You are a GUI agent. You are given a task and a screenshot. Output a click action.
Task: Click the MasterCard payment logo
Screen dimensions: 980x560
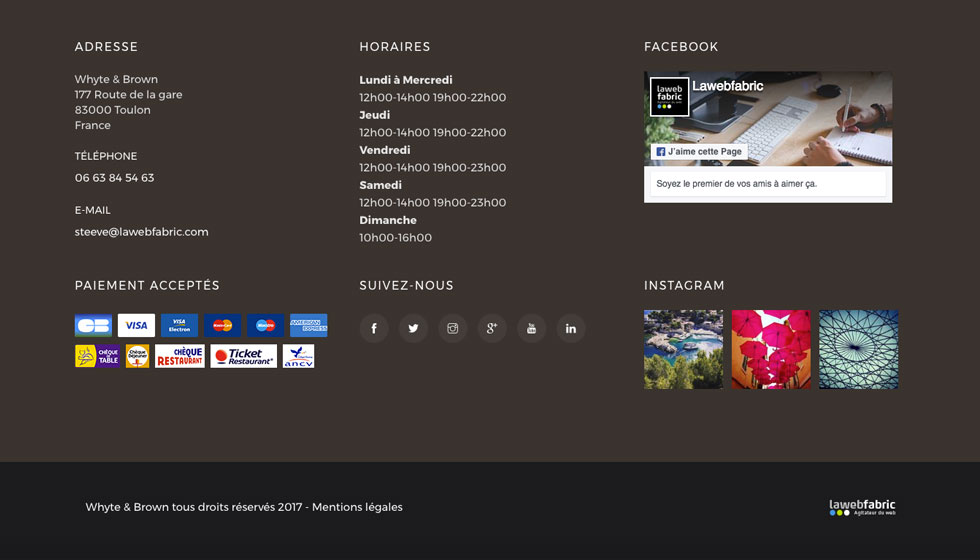[222, 326]
